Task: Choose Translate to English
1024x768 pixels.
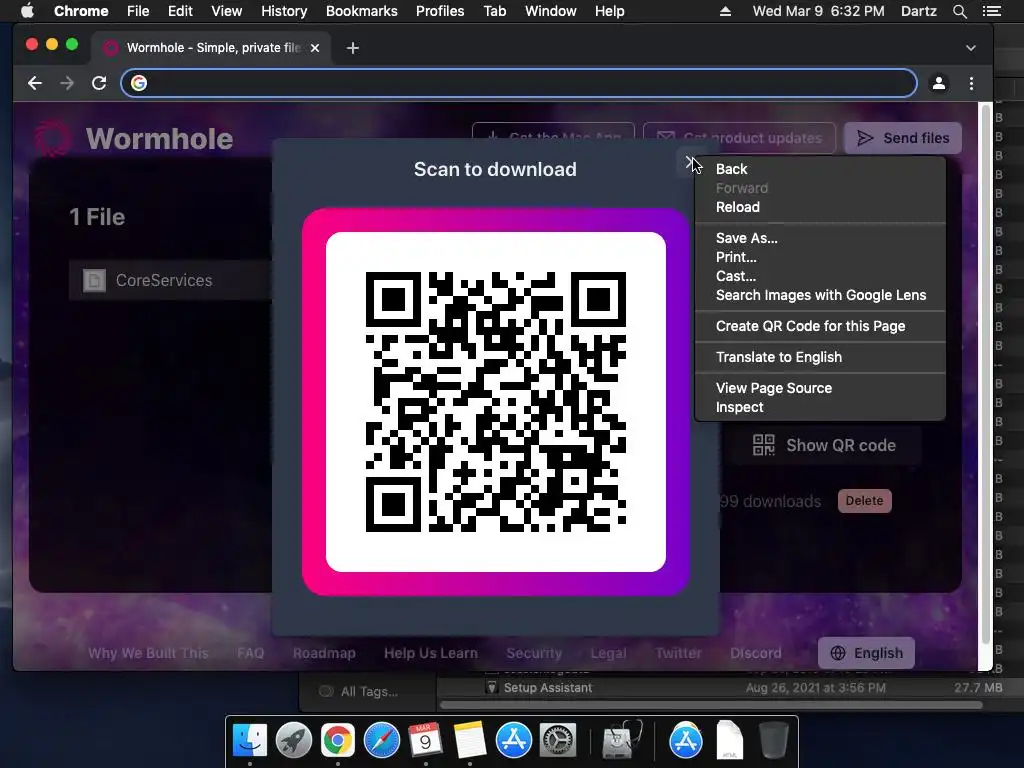Action: [820, 357]
